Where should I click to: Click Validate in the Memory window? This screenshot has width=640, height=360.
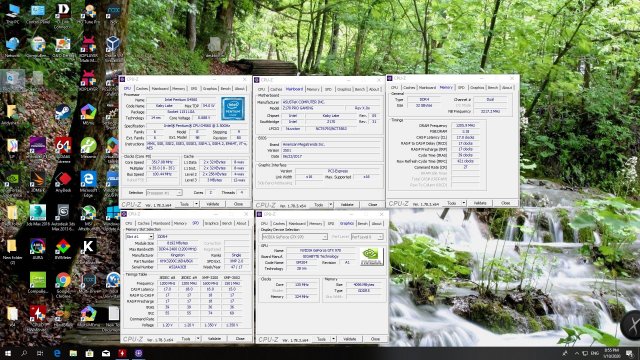point(480,203)
